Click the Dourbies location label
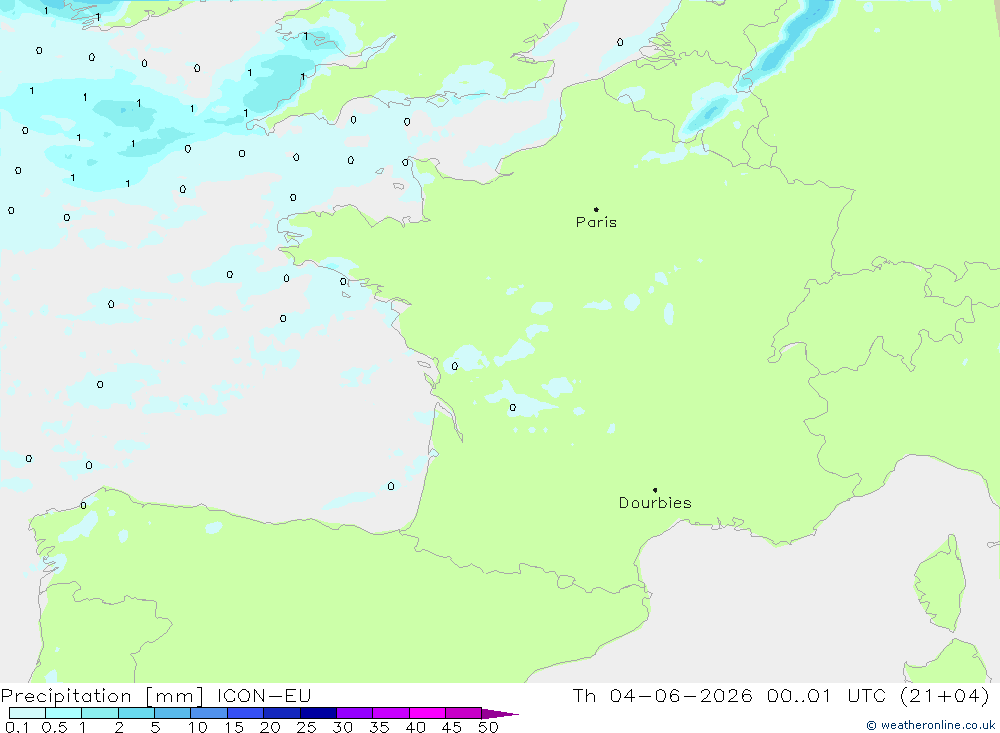1000x733 pixels. point(655,503)
